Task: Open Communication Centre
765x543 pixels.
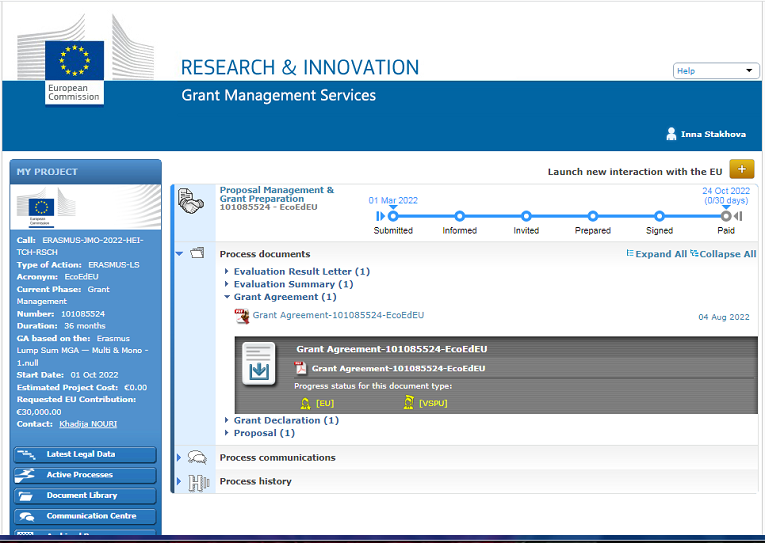Action: tap(85, 516)
